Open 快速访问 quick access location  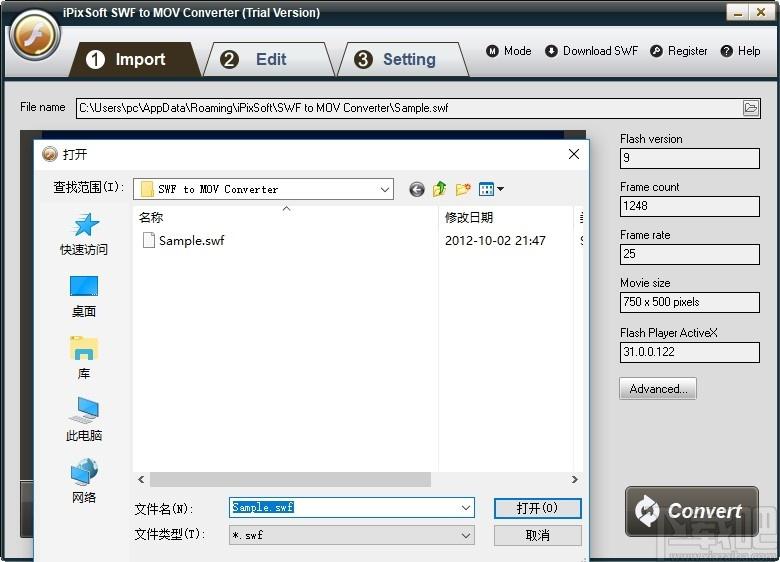click(x=84, y=234)
